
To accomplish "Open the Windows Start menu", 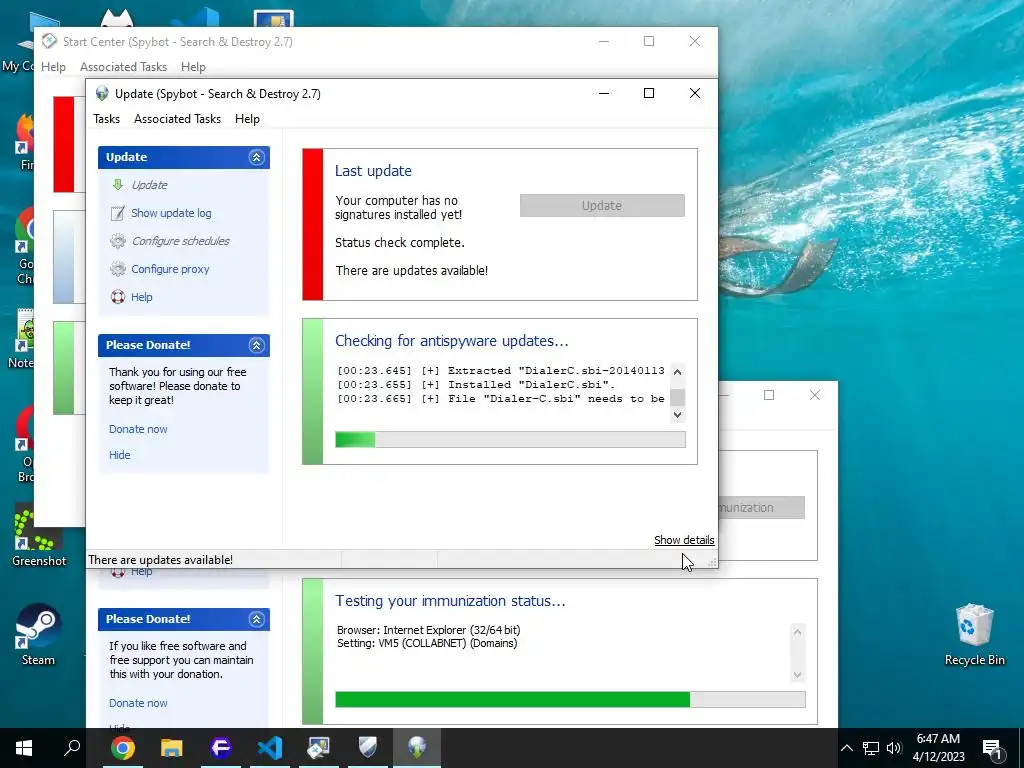I will point(24,748).
